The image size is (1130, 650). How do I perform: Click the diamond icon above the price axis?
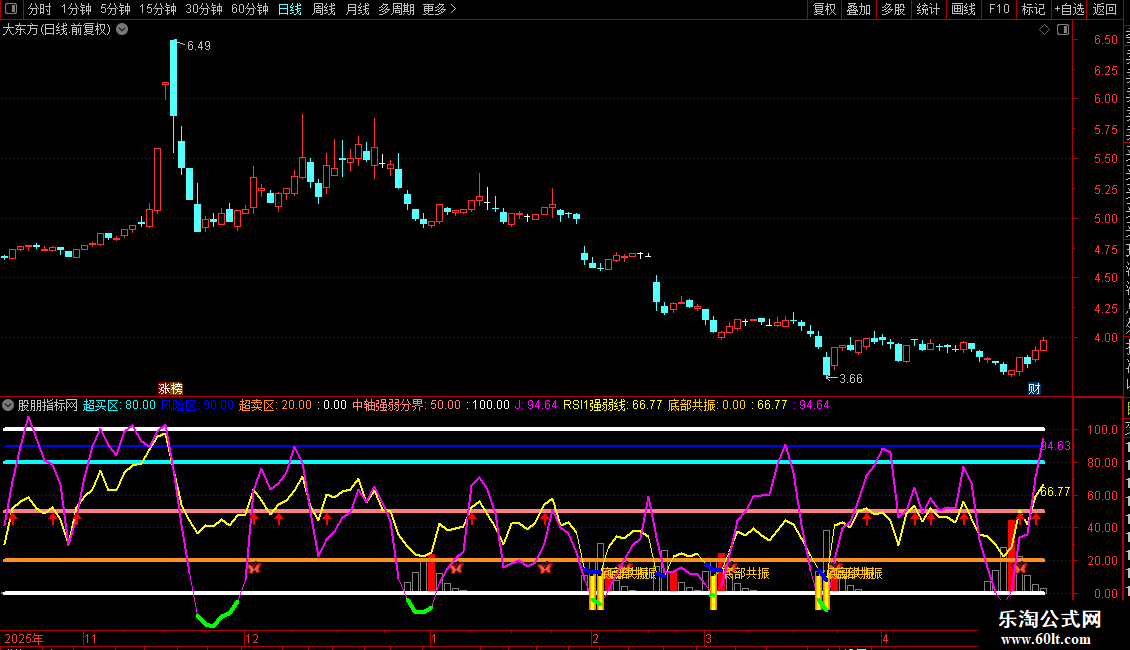click(1044, 30)
